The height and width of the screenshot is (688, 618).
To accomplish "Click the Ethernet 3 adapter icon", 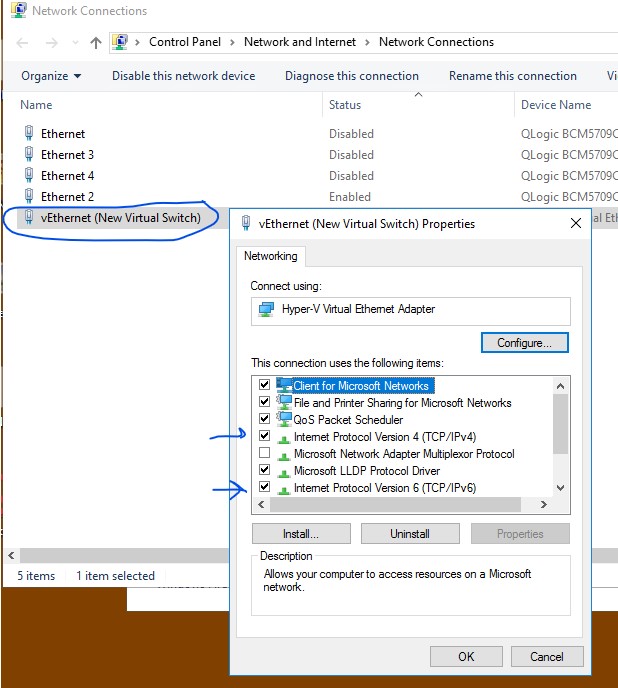I will point(29,154).
